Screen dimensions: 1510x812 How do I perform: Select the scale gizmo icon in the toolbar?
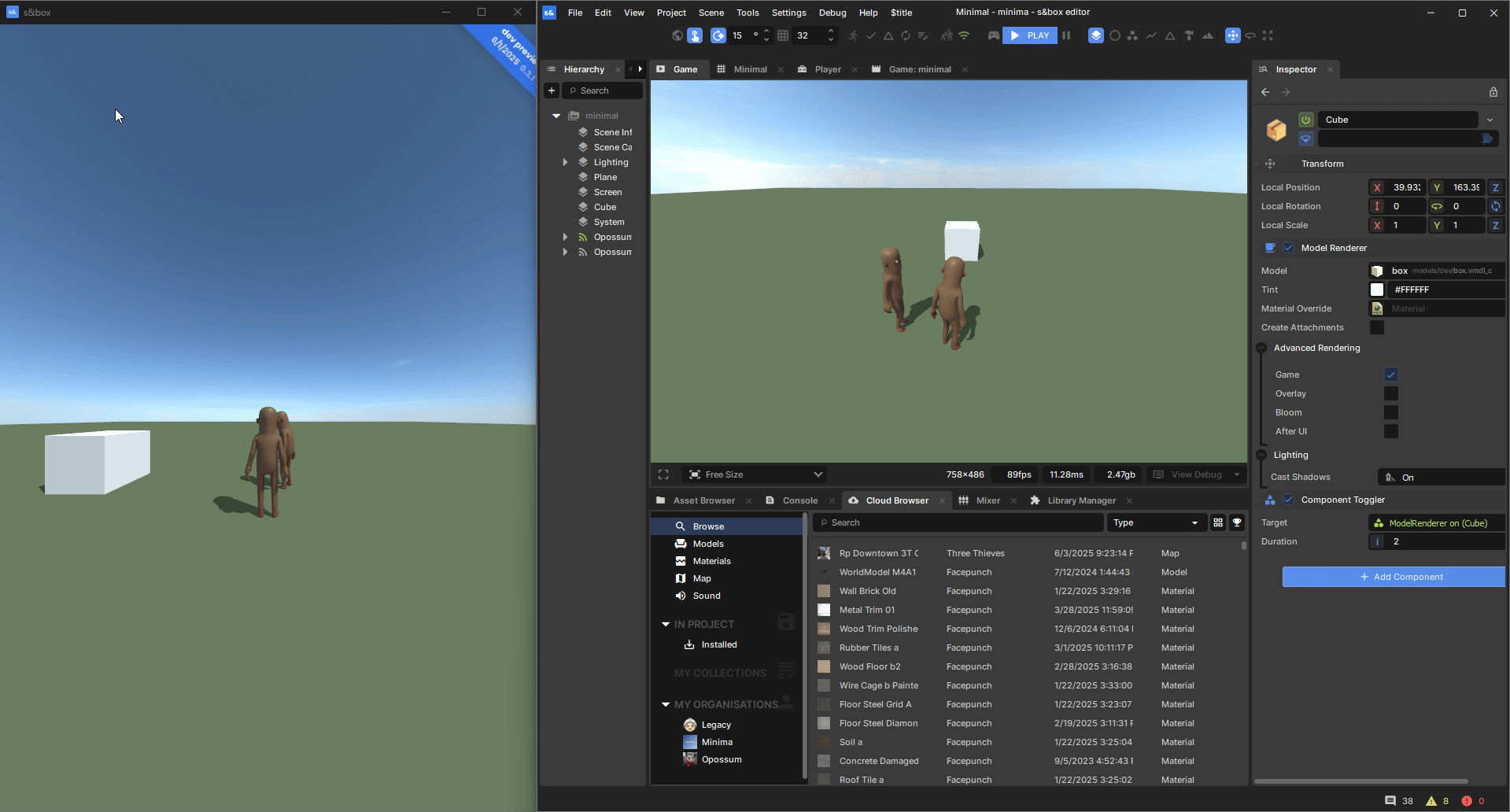pyautogui.click(x=1268, y=35)
